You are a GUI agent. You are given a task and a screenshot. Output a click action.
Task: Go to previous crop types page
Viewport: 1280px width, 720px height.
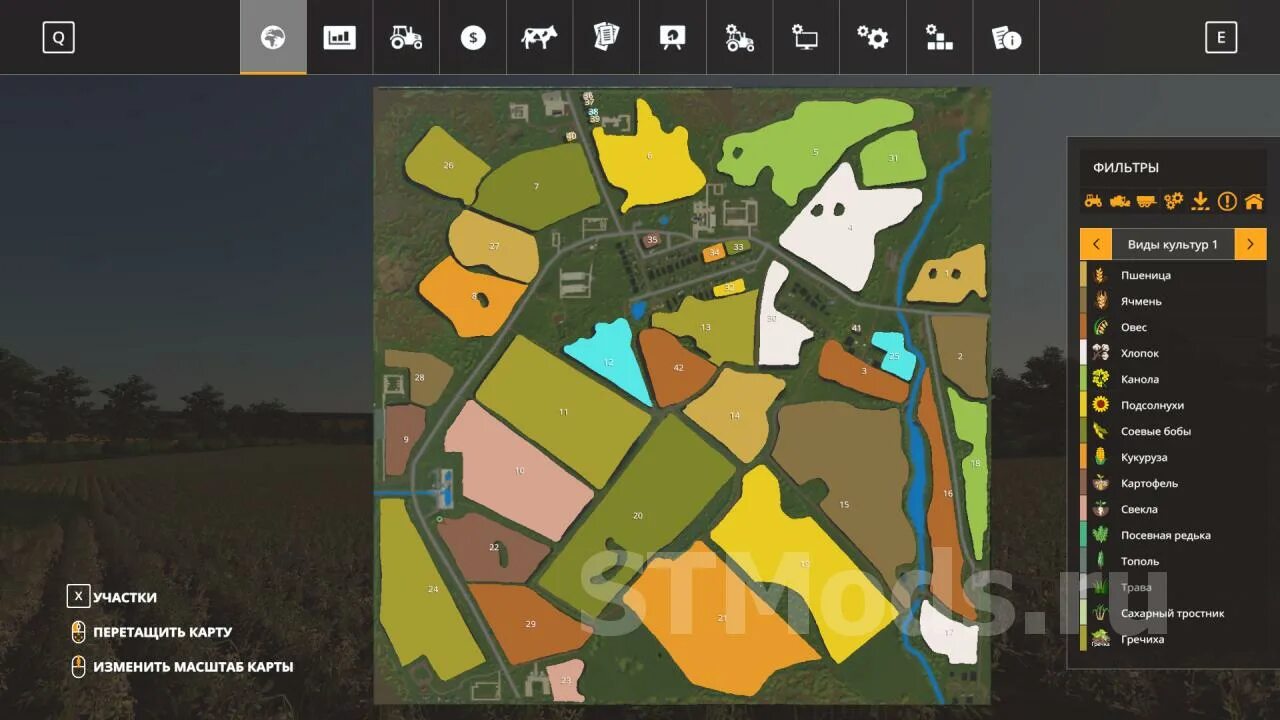(1096, 244)
